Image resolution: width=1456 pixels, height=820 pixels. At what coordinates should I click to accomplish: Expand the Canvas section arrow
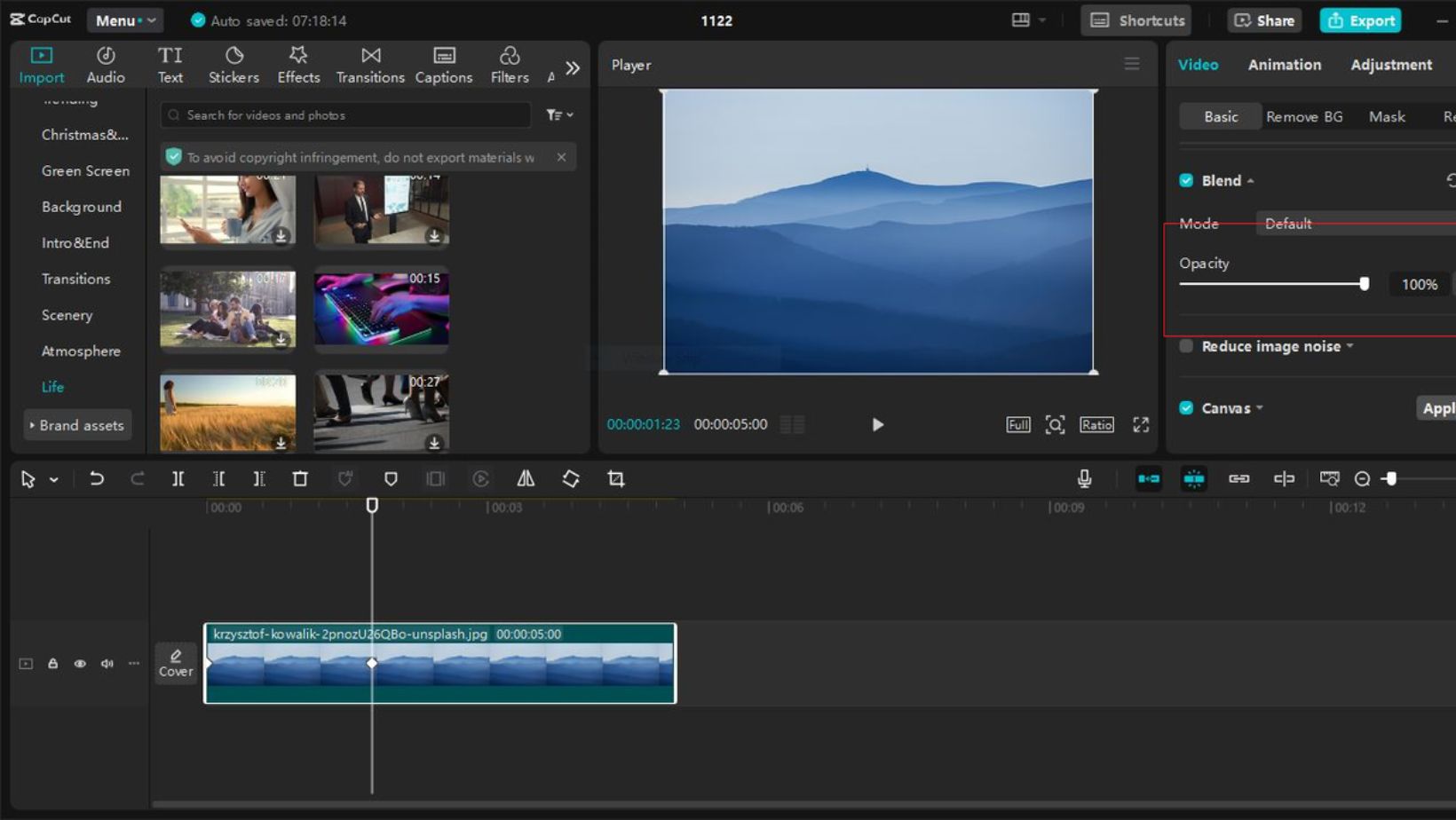coord(1259,408)
